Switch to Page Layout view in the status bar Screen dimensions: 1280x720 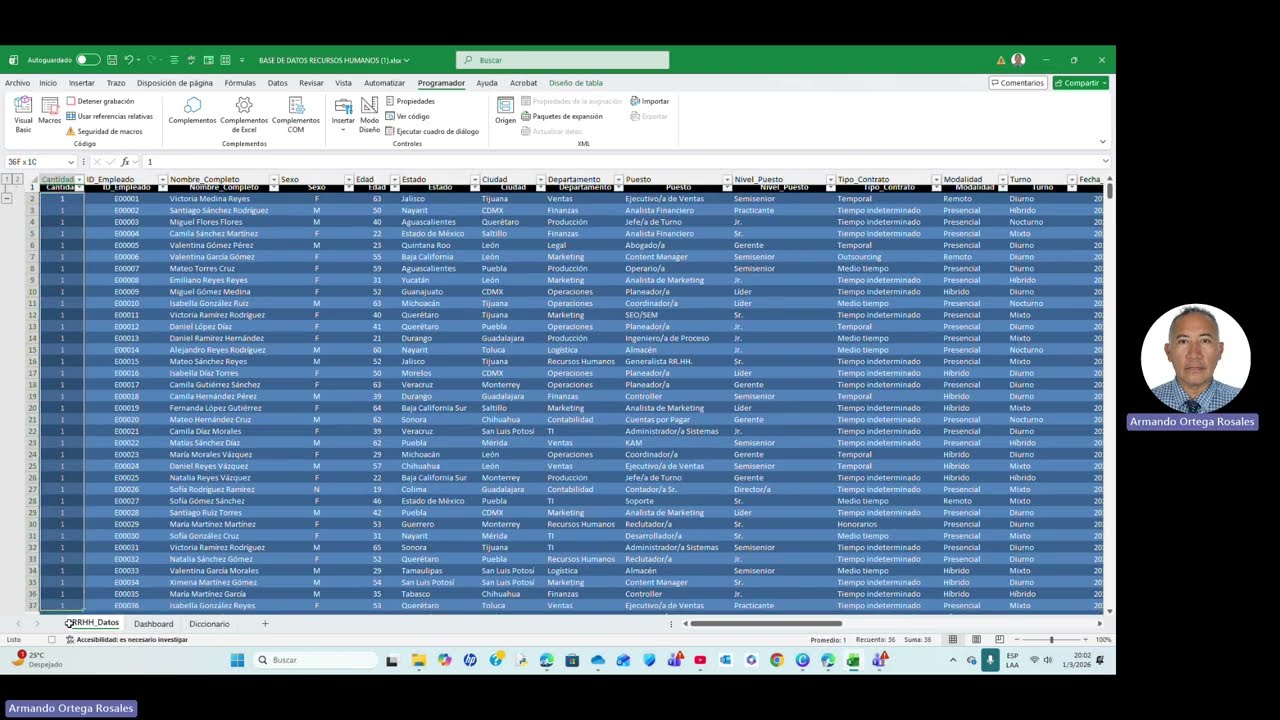976,640
